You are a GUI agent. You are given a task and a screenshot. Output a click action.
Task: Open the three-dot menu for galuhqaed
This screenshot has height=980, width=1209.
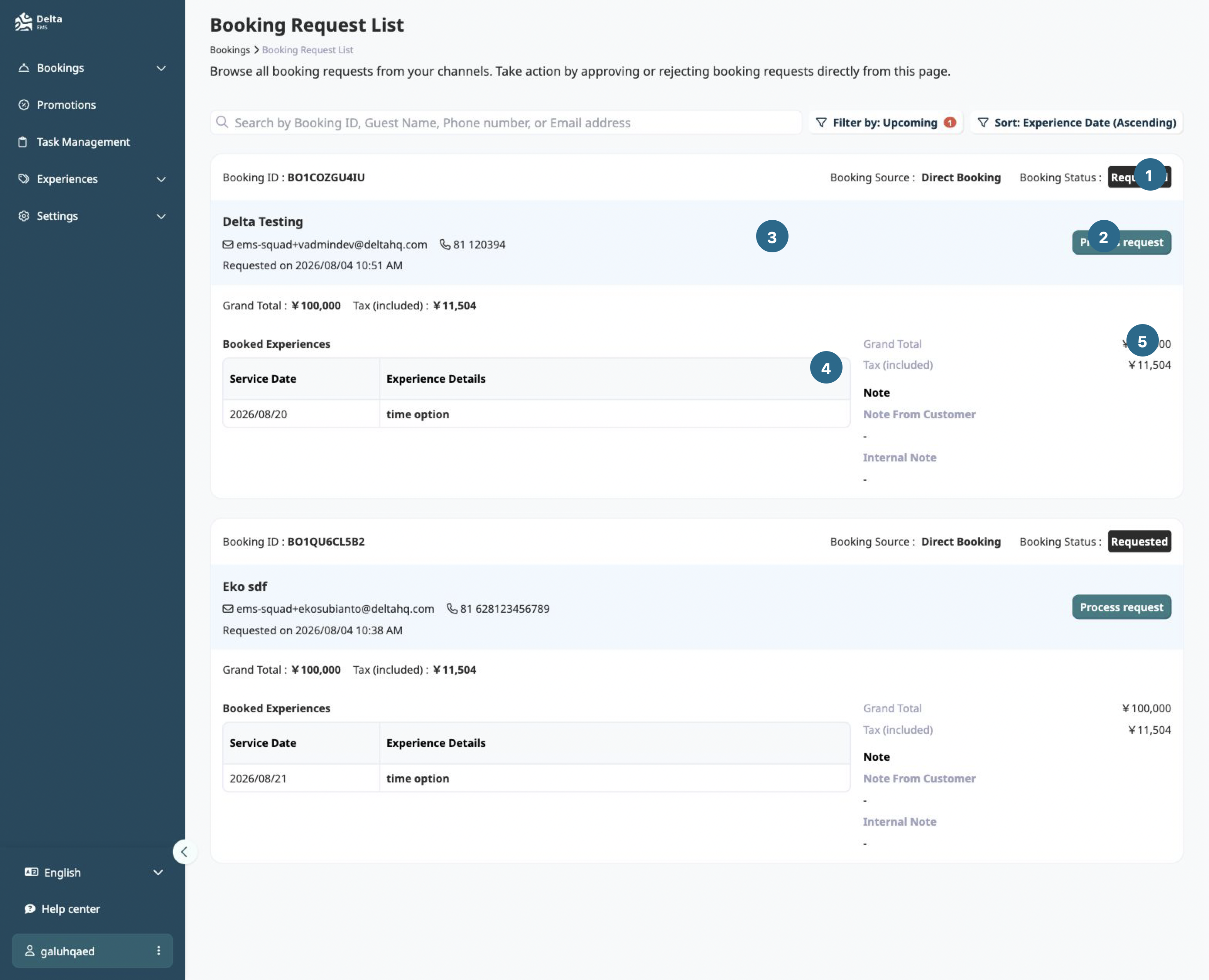(159, 951)
